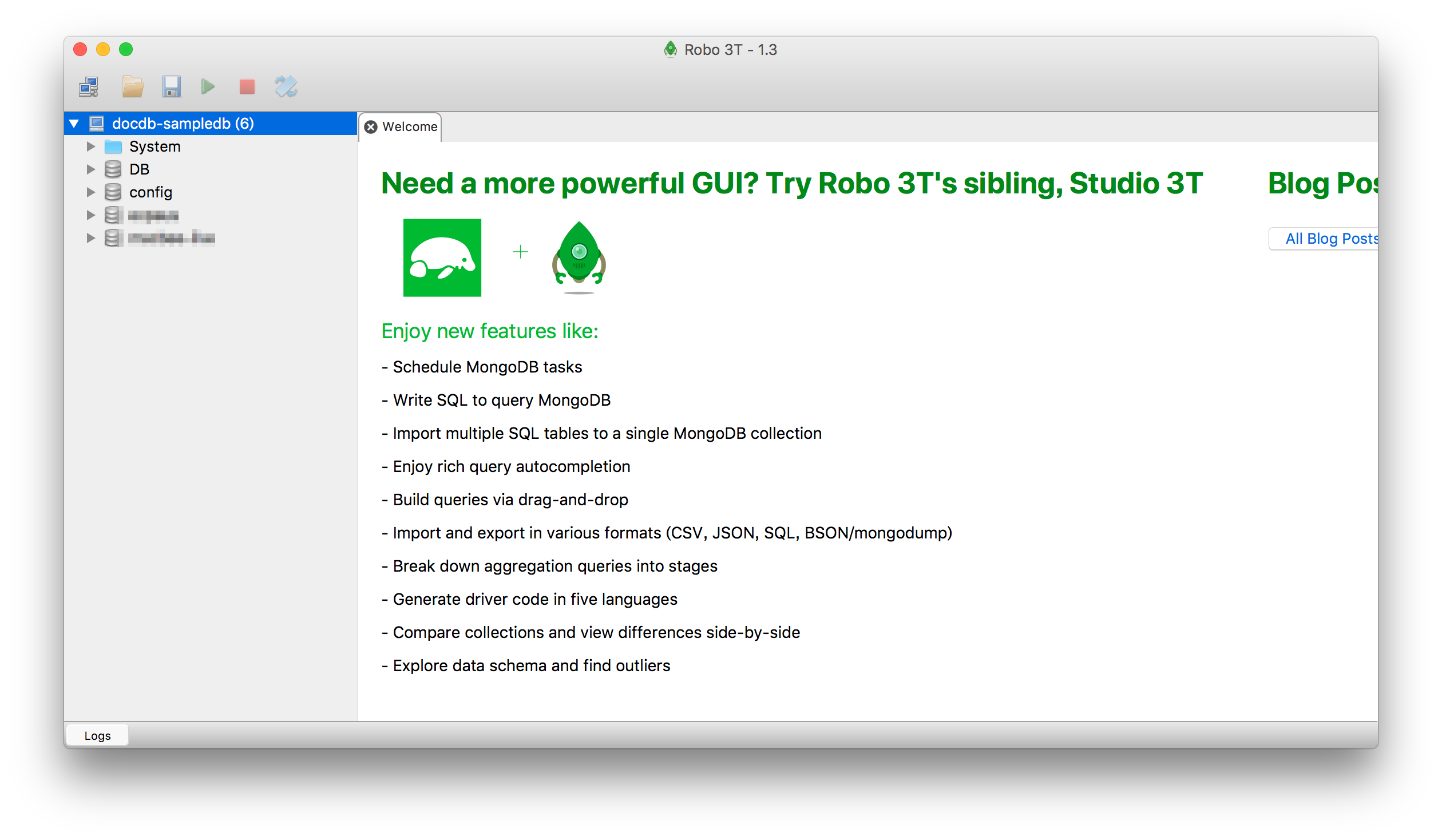Click the Studio 3T green logo
Image resolution: width=1442 pixels, height=840 pixels.
pos(442,257)
